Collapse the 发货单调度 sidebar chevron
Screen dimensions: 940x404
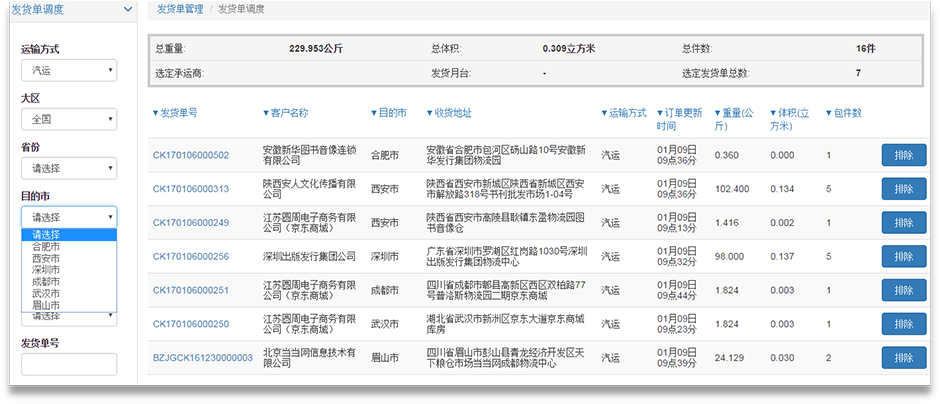(127, 9)
